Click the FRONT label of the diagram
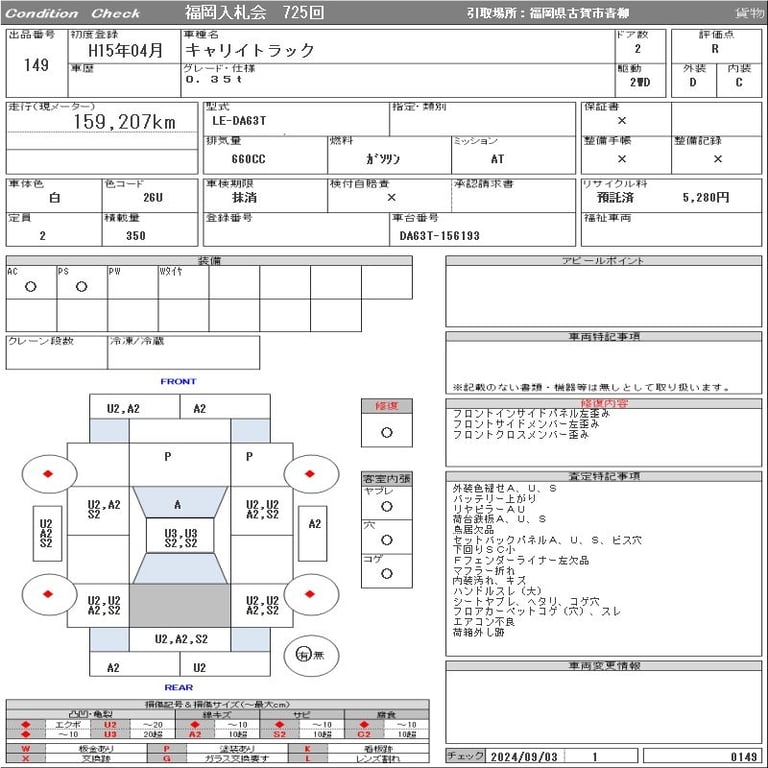This screenshot has width=768, height=768. pyautogui.click(x=178, y=381)
